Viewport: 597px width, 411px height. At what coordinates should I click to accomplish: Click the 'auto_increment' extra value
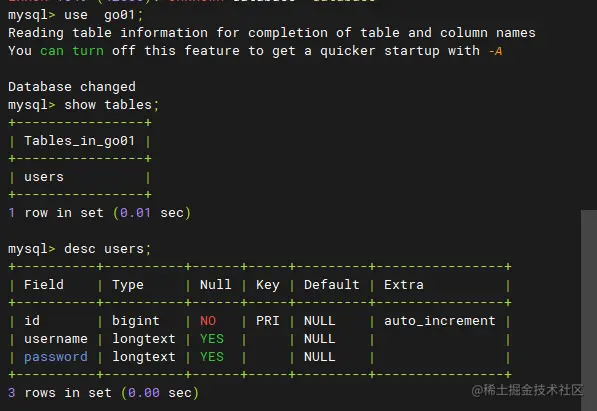tap(440, 321)
